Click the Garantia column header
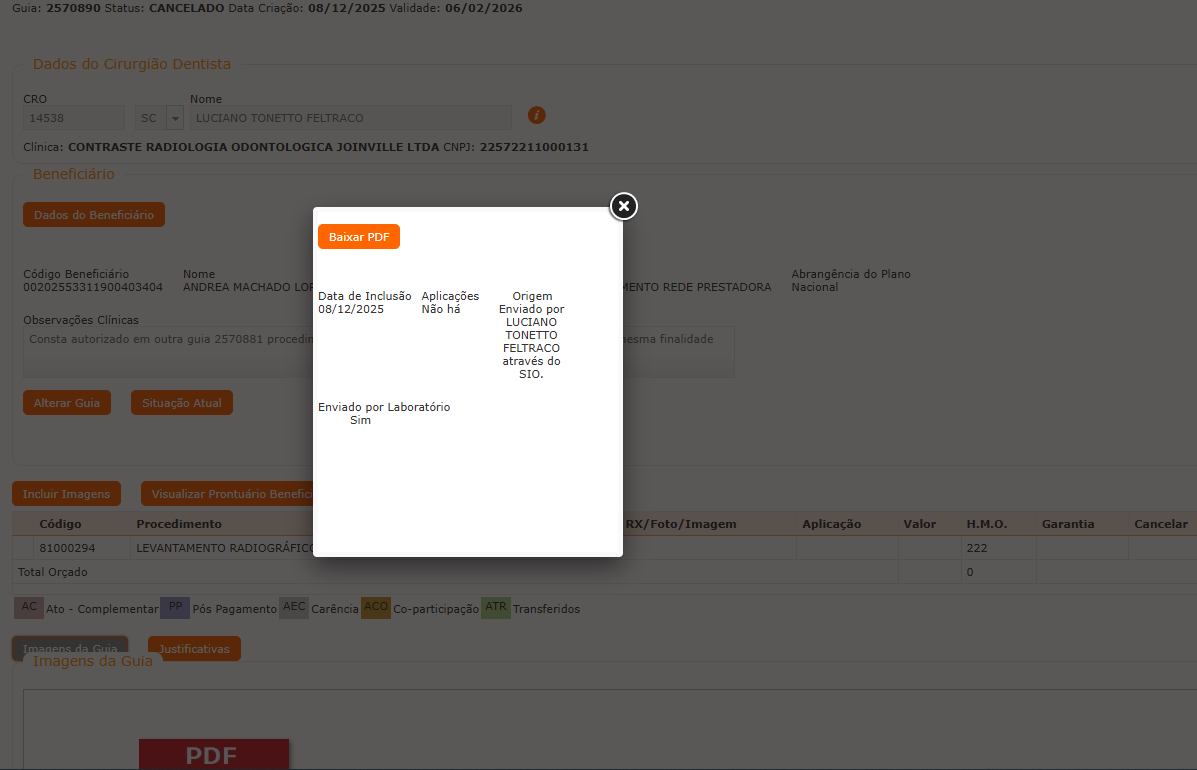 [1068, 524]
